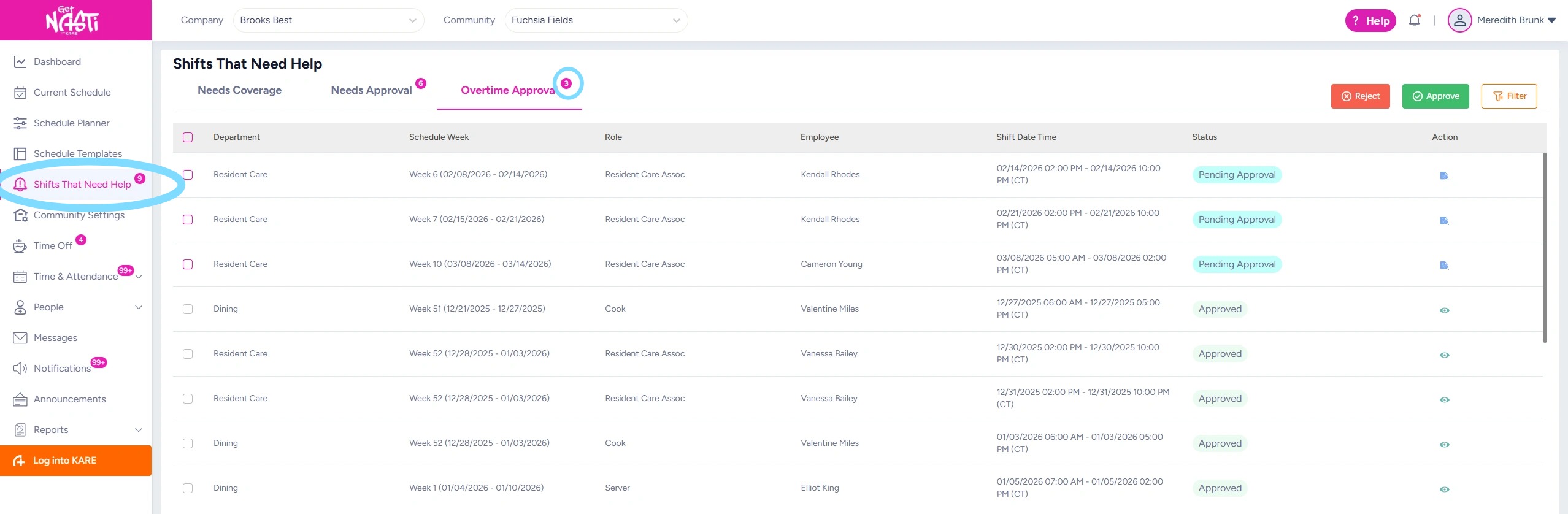Open the Company dropdown showing Brooks Best
This screenshot has width=1568, height=514.
328,20
